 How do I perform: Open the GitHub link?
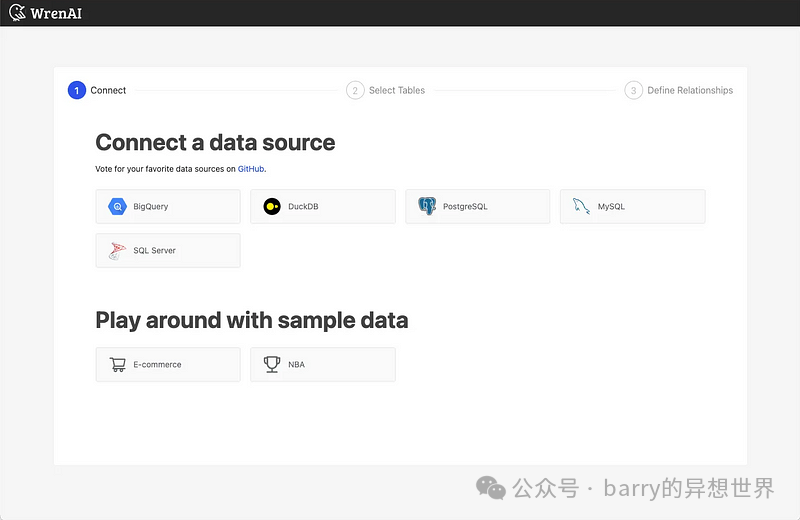251,169
